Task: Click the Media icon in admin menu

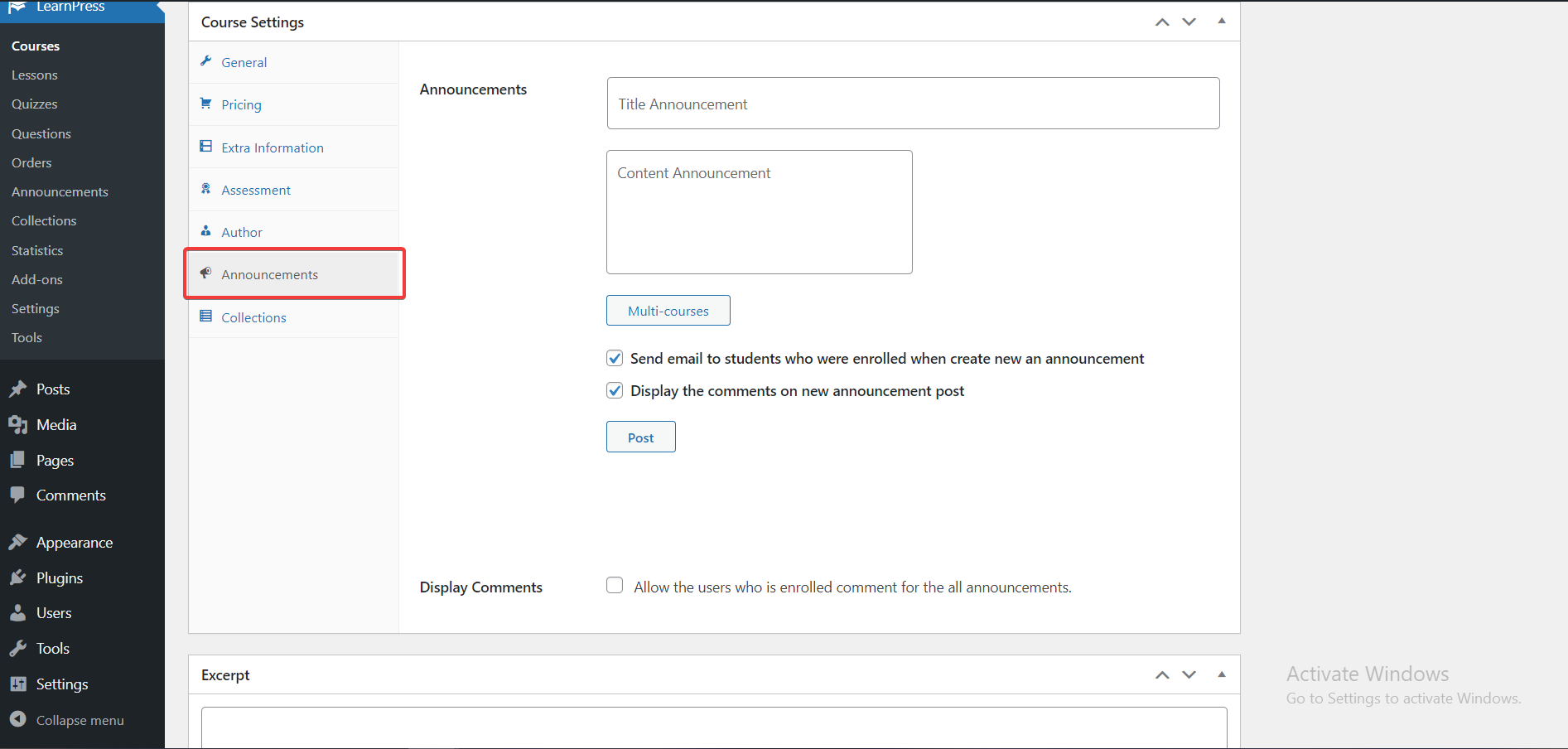Action: (x=17, y=424)
